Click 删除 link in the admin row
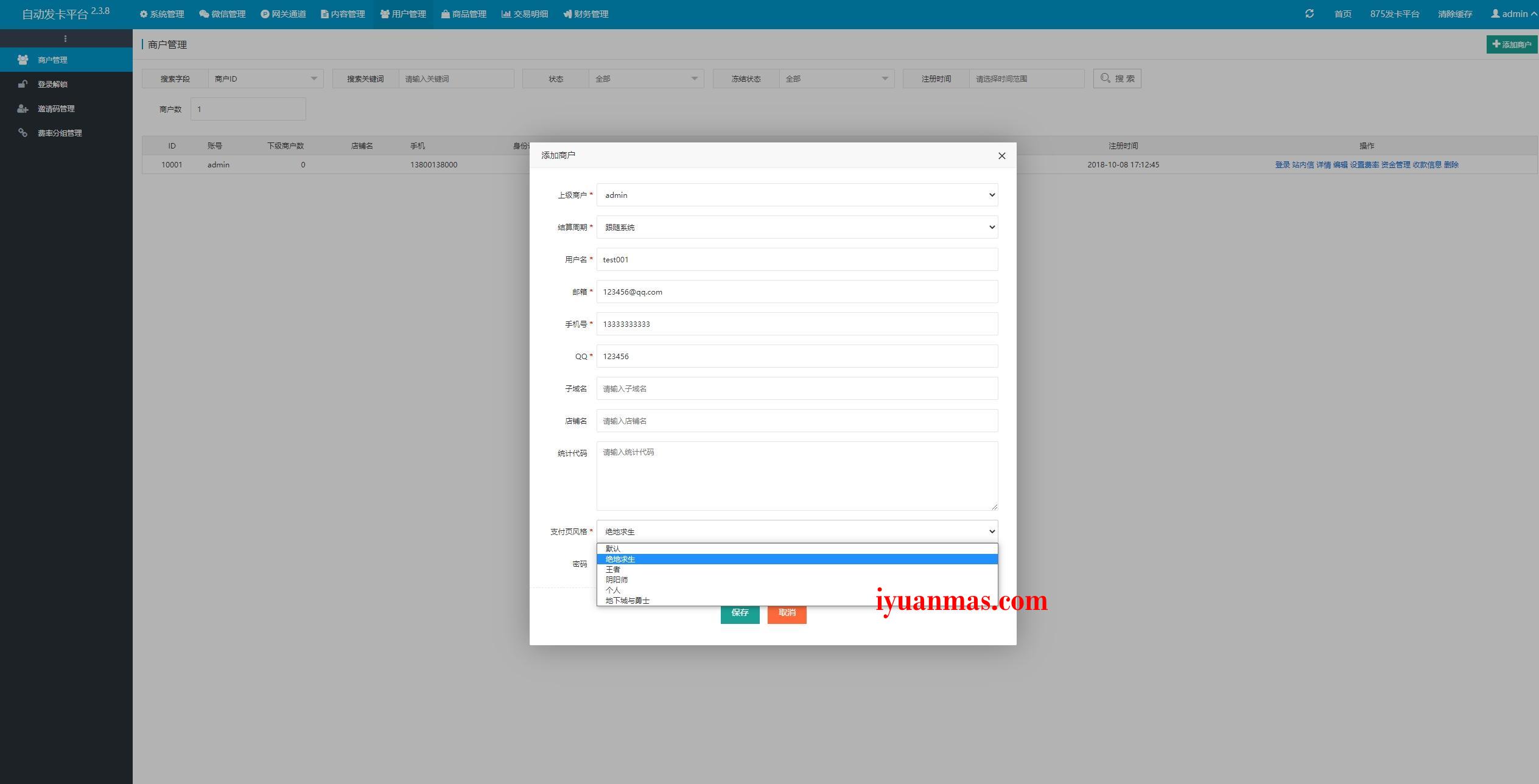The image size is (1539, 784). (x=1451, y=165)
